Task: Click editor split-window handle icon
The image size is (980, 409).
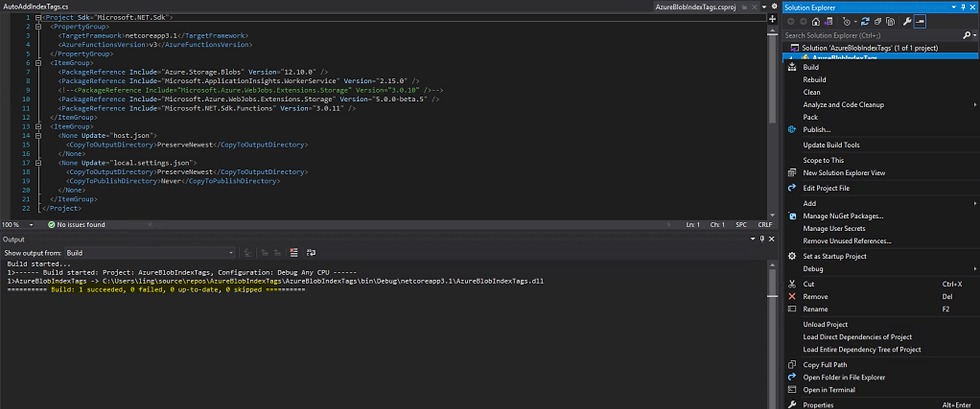Action: pos(772,18)
